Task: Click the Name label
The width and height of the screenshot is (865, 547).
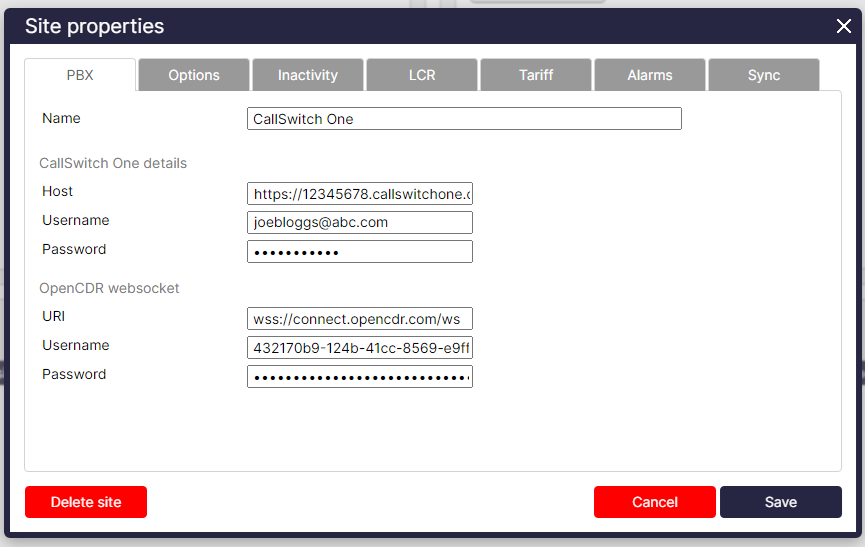Action: tap(61, 118)
